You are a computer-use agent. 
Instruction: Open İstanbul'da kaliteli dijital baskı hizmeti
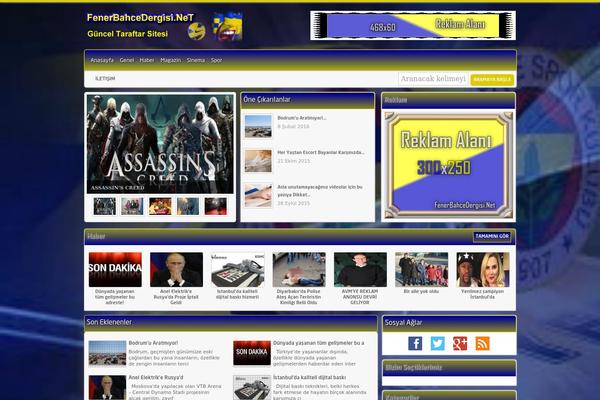tap(237, 294)
